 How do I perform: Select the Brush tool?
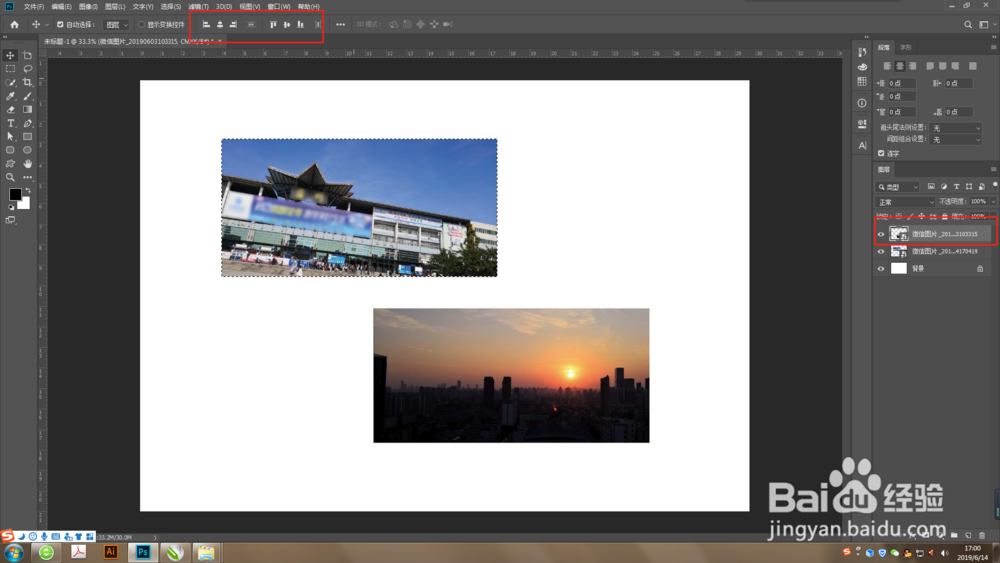pyautogui.click(x=27, y=96)
